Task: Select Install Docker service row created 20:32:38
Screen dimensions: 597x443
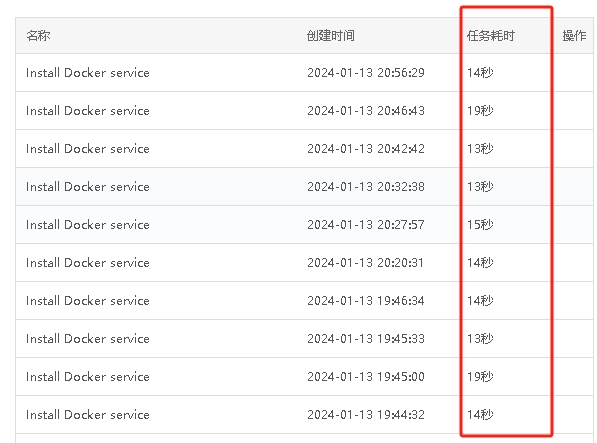Action: tap(304, 186)
